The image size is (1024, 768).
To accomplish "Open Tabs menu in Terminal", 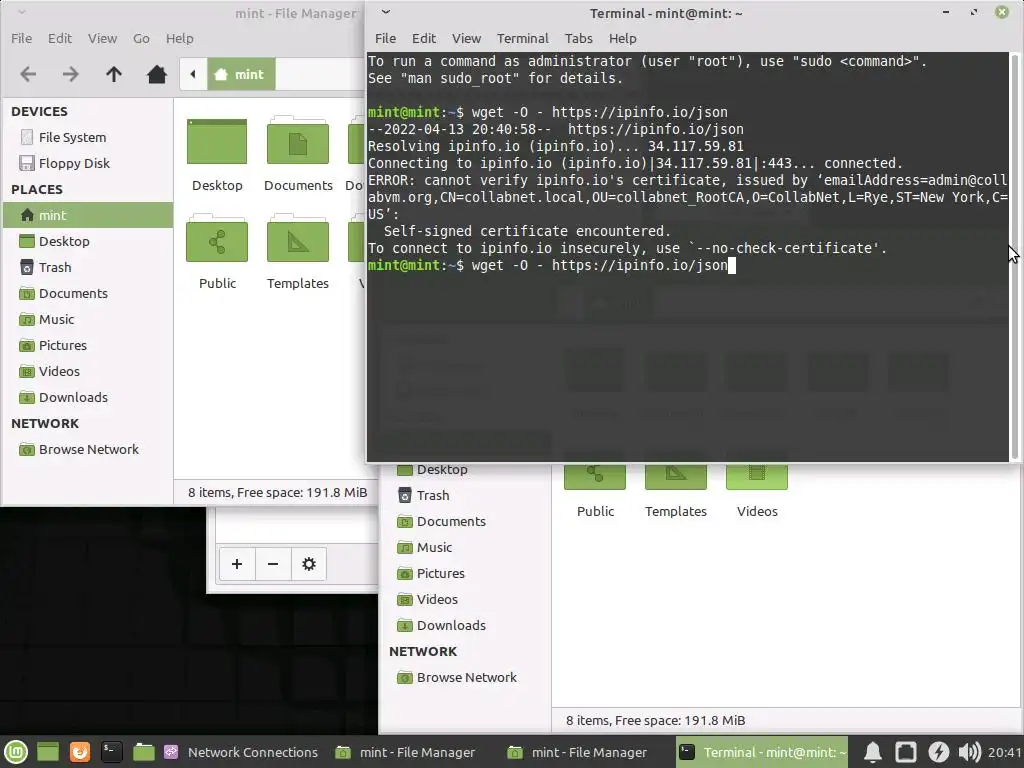I will 579,39.
